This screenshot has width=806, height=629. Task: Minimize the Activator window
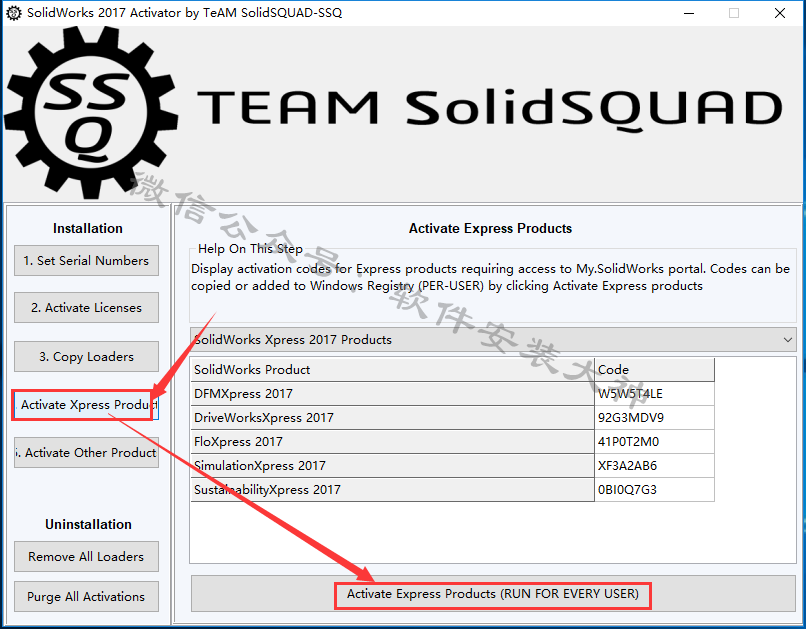pos(689,13)
